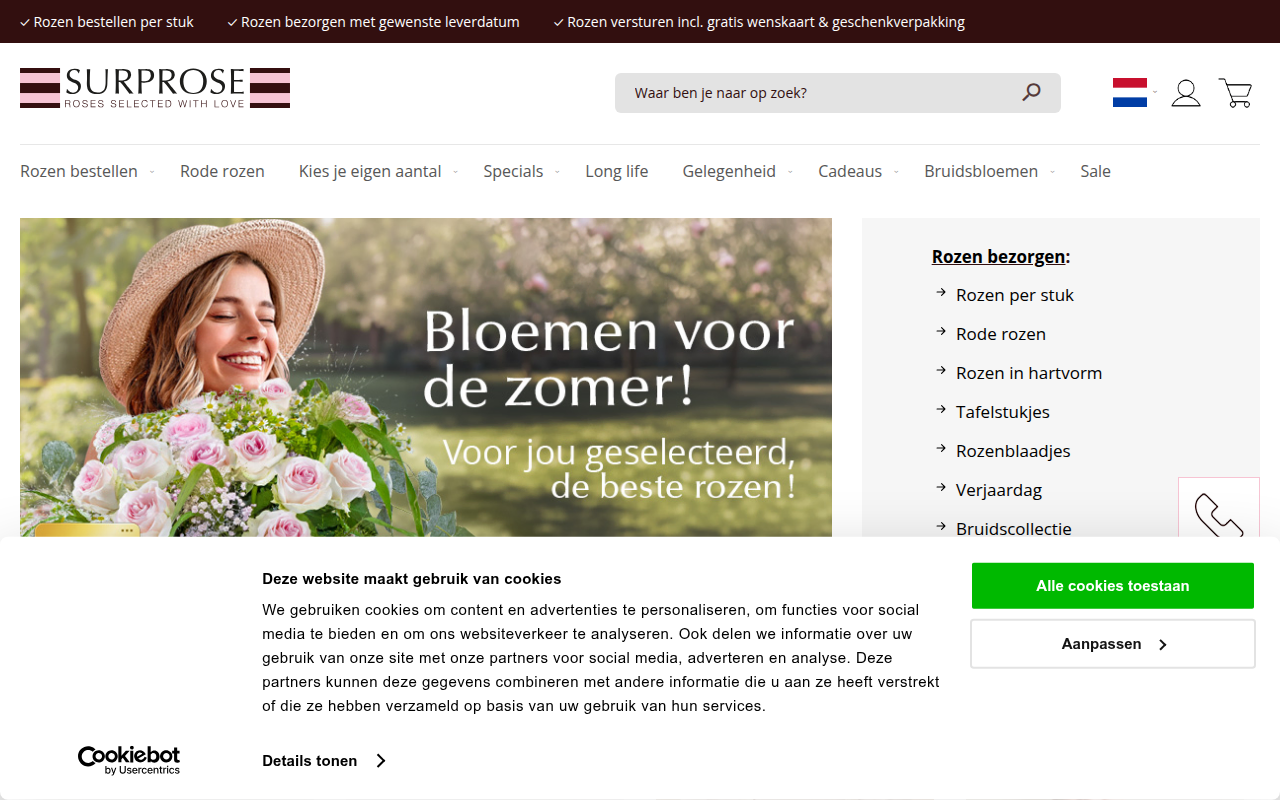Open Verjaardag link
The height and width of the screenshot is (800, 1280).
(999, 490)
